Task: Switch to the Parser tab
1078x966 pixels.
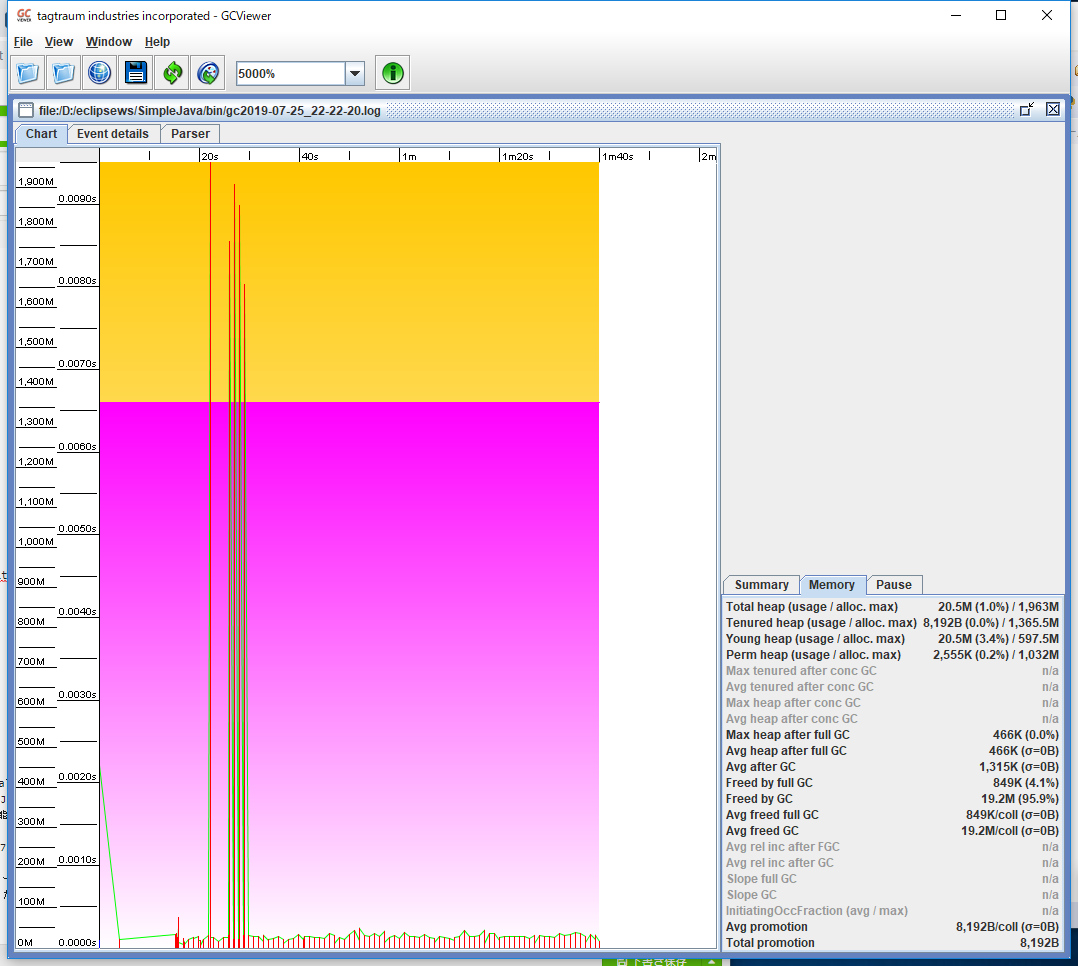Action: coord(190,134)
